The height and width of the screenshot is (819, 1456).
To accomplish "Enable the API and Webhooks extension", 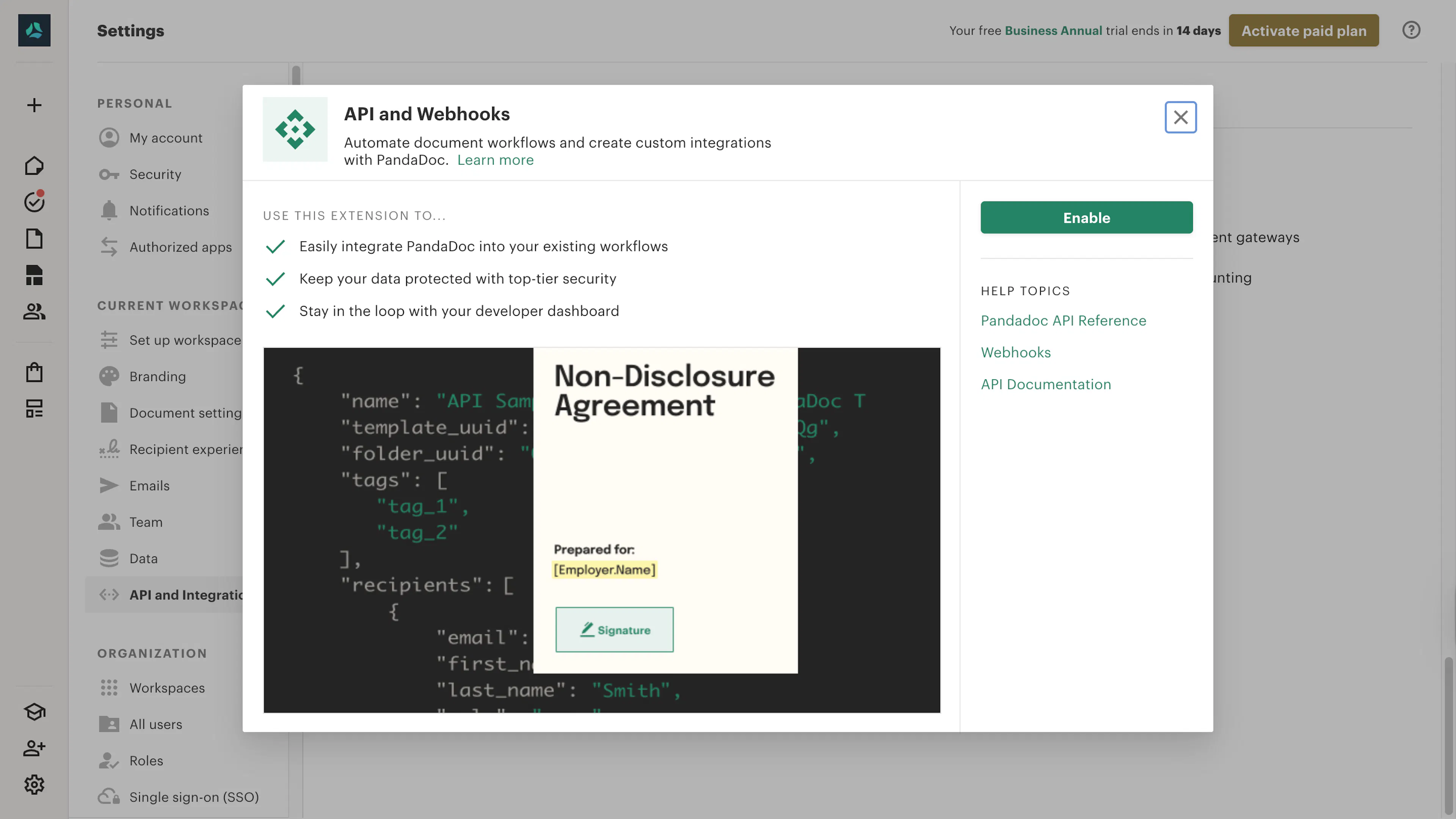I will (x=1086, y=218).
